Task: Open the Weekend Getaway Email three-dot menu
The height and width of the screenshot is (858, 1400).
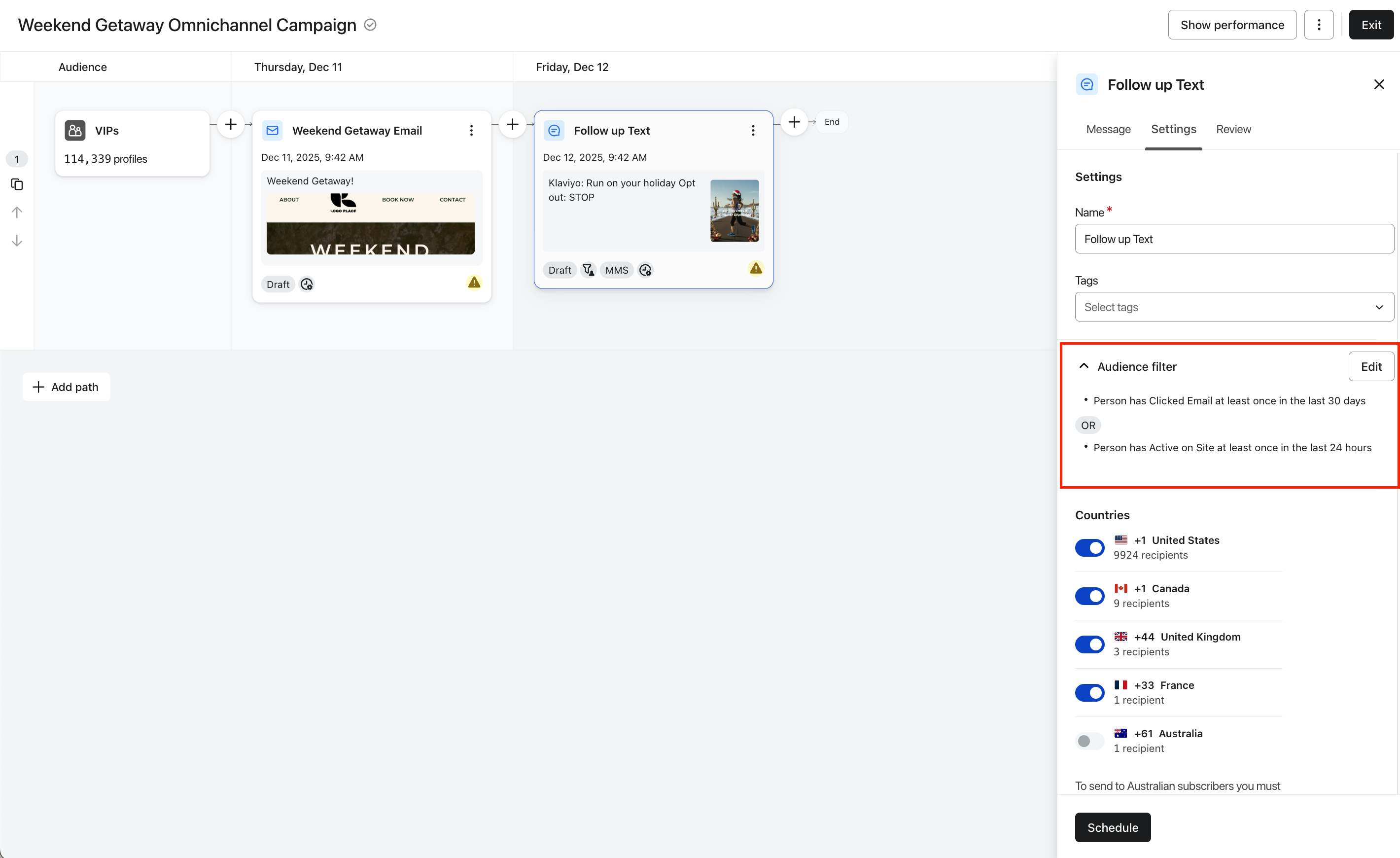Action: click(x=471, y=131)
